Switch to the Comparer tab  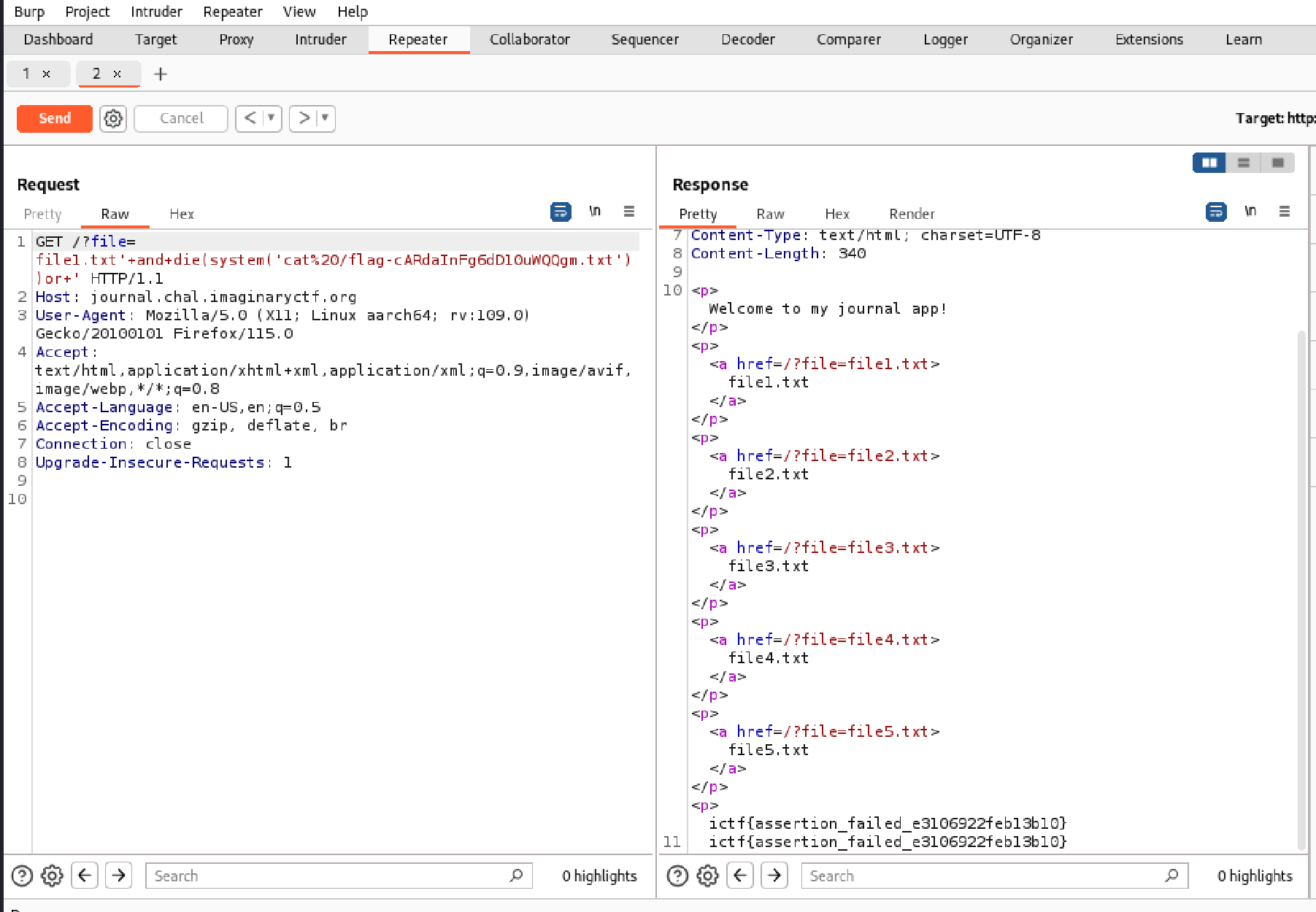[849, 39]
